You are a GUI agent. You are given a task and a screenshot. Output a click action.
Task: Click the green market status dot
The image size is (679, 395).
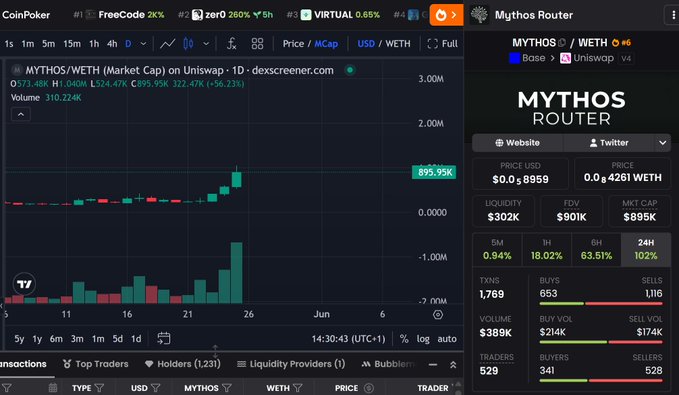(x=350, y=70)
